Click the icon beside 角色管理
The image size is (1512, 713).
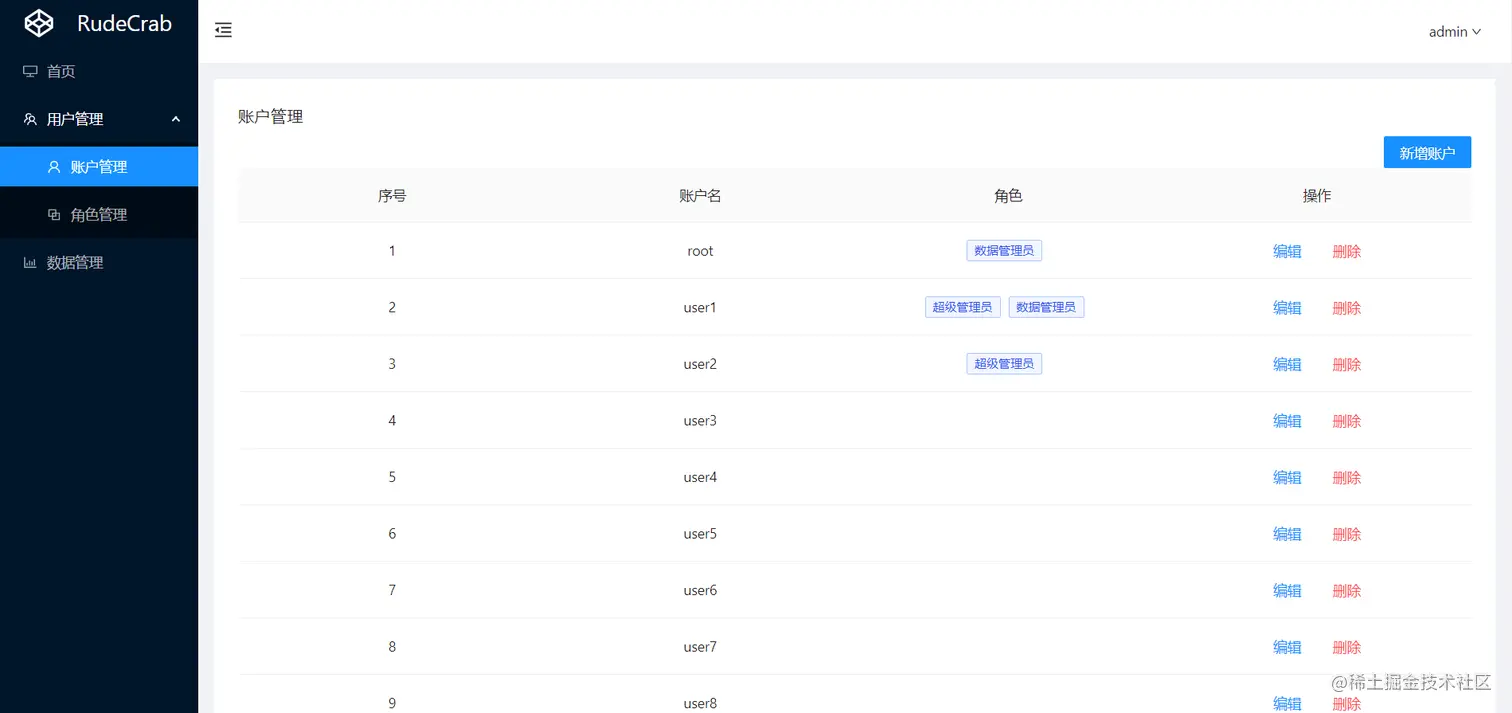(x=54, y=215)
